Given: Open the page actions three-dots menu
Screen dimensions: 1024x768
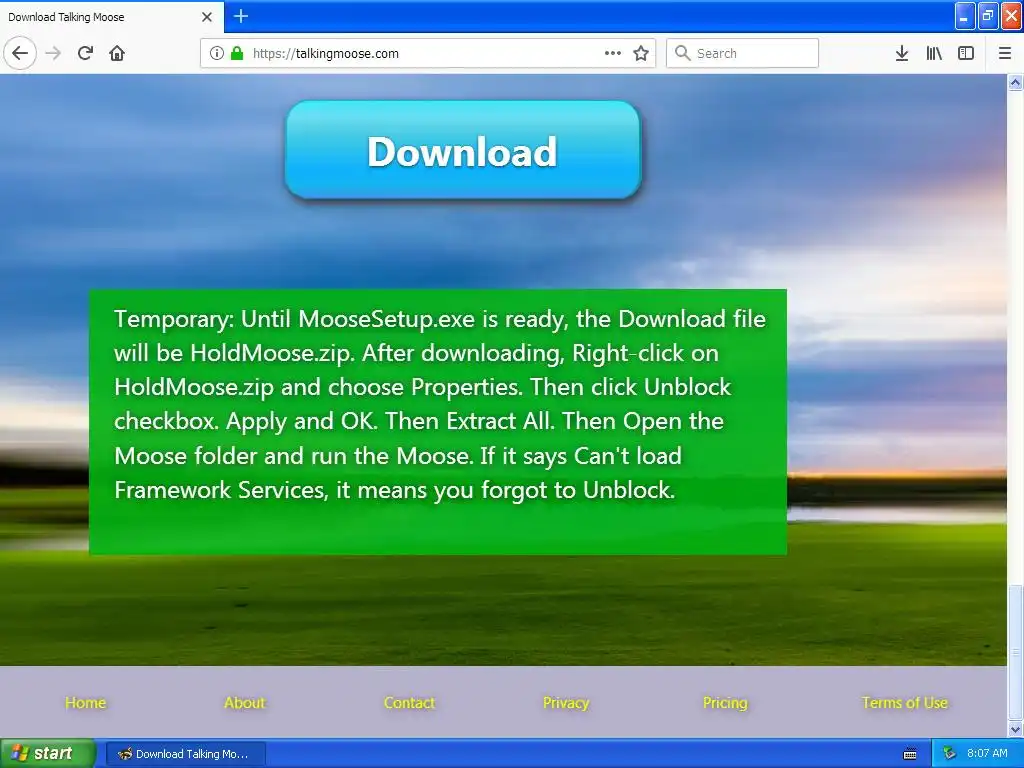Looking at the screenshot, I should [x=613, y=53].
